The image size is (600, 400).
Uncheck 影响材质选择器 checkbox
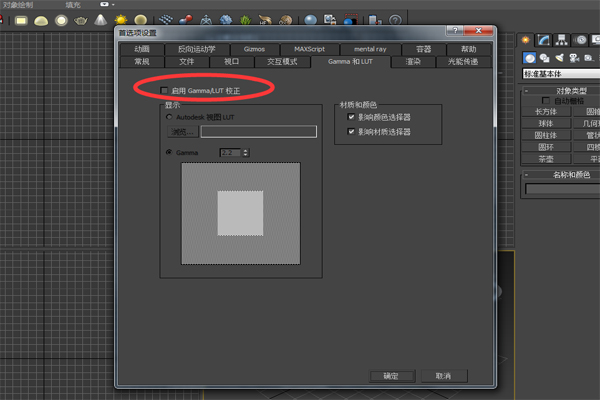(x=351, y=131)
